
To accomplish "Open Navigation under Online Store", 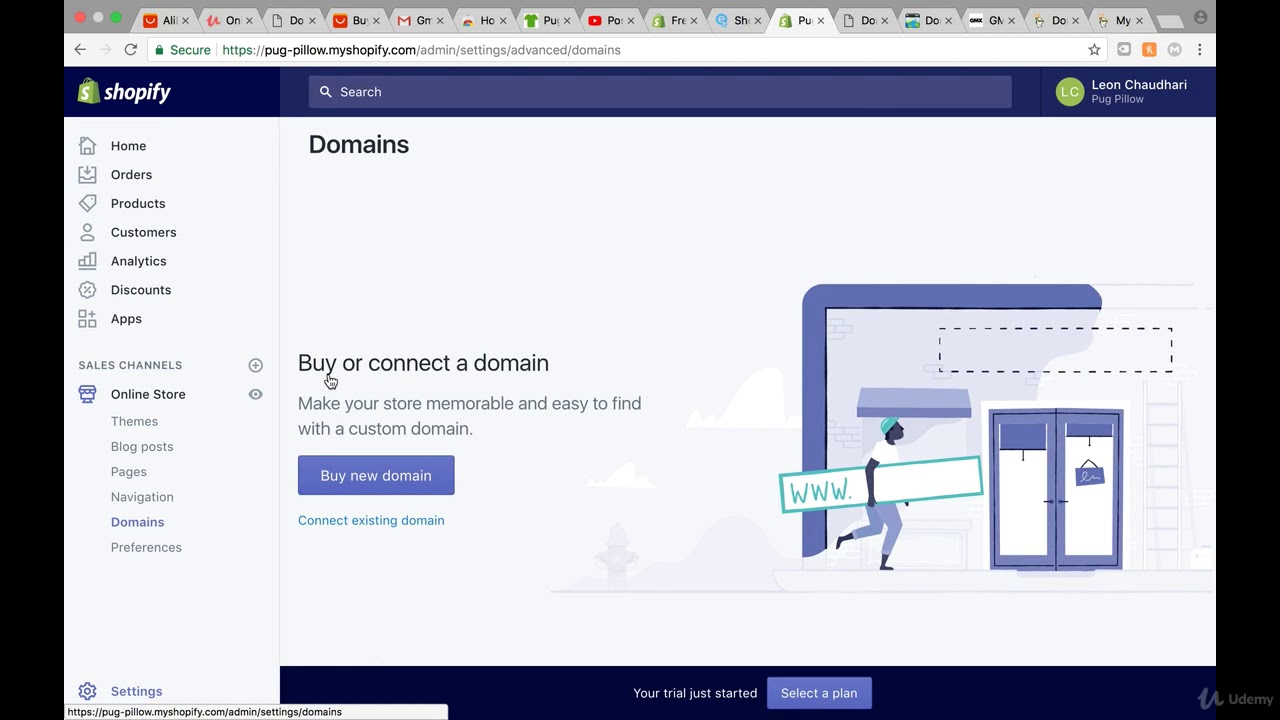I will (142, 497).
